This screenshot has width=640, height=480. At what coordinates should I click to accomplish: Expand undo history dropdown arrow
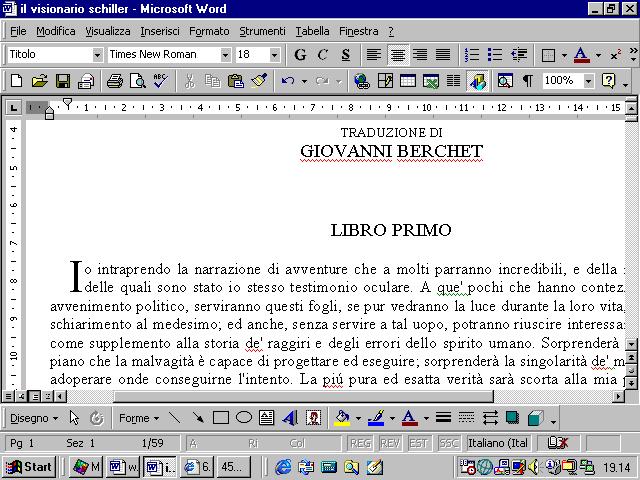point(304,81)
